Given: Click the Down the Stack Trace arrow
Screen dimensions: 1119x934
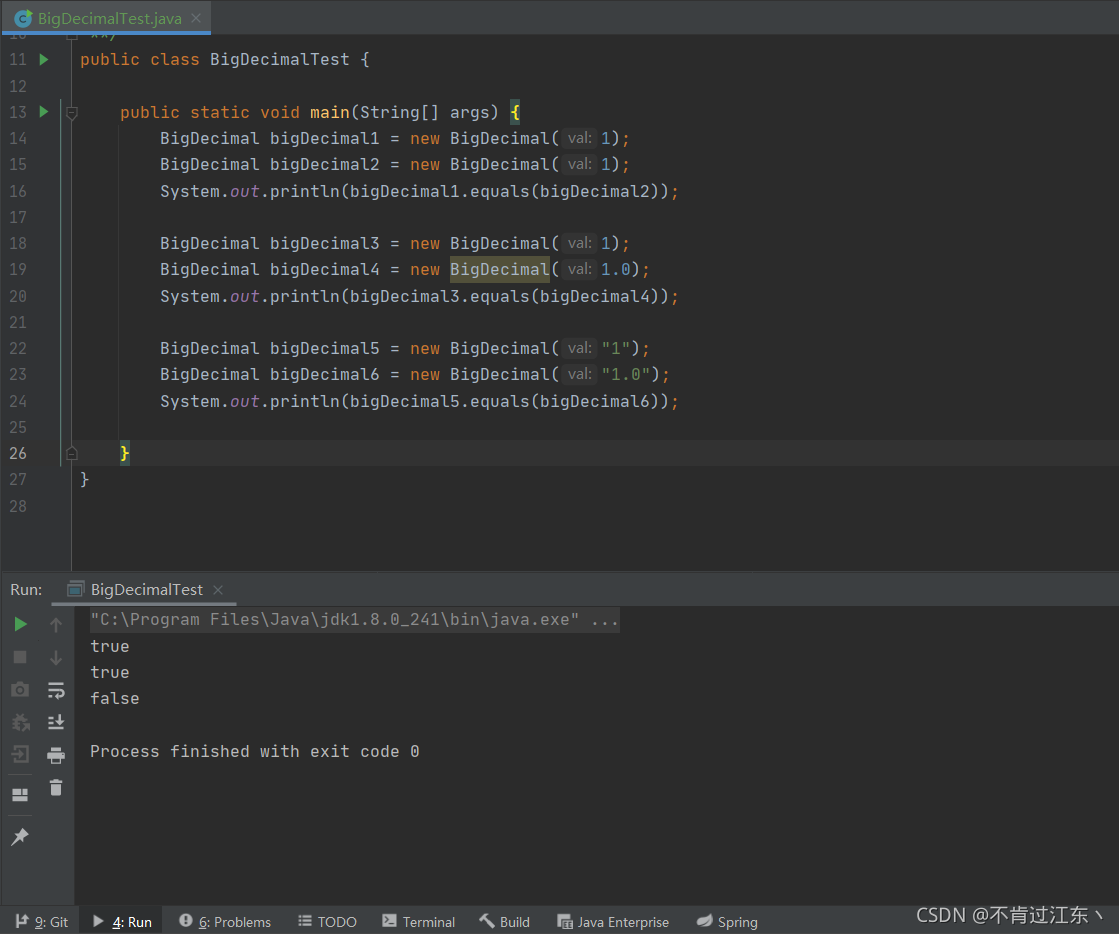Looking at the screenshot, I should point(56,657).
